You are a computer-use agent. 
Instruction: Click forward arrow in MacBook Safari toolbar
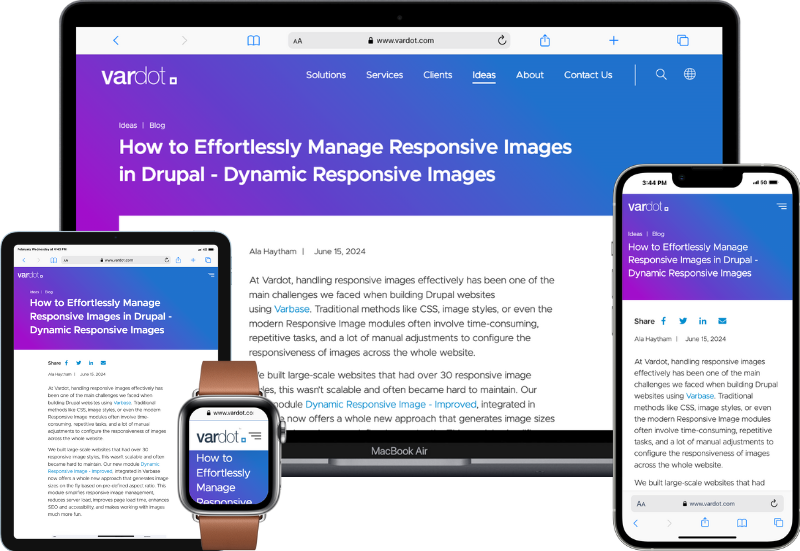(x=184, y=40)
